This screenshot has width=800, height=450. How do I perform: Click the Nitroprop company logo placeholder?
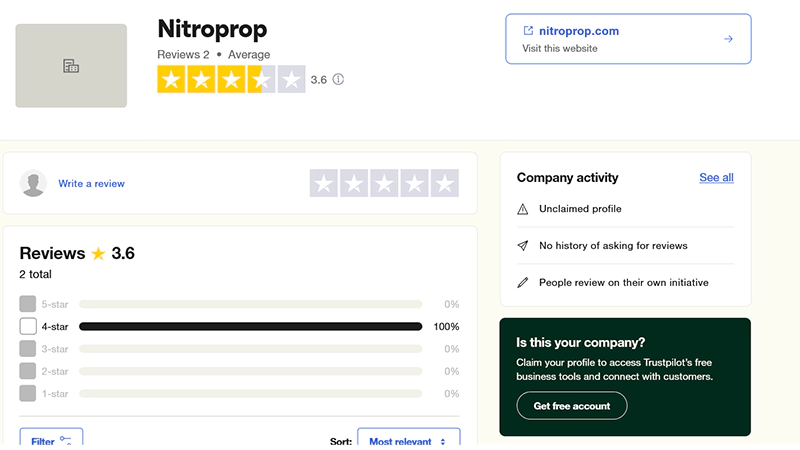pyautogui.click(x=71, y=66)
